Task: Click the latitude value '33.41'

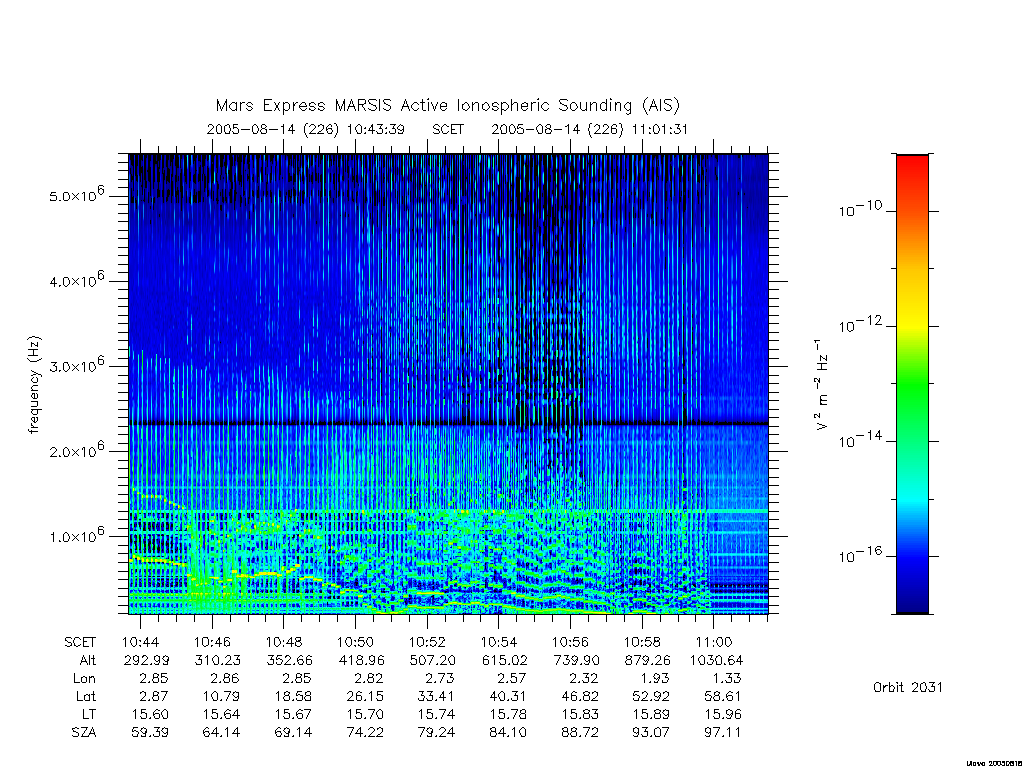Action: tap(436, 697)
